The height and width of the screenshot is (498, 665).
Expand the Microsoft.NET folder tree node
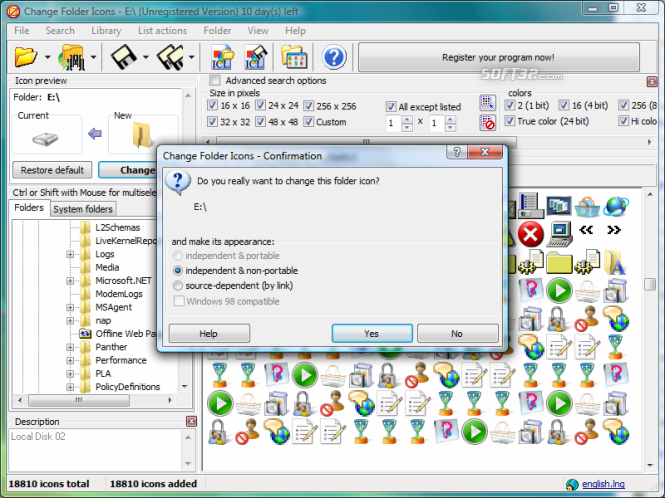point(70,281)
